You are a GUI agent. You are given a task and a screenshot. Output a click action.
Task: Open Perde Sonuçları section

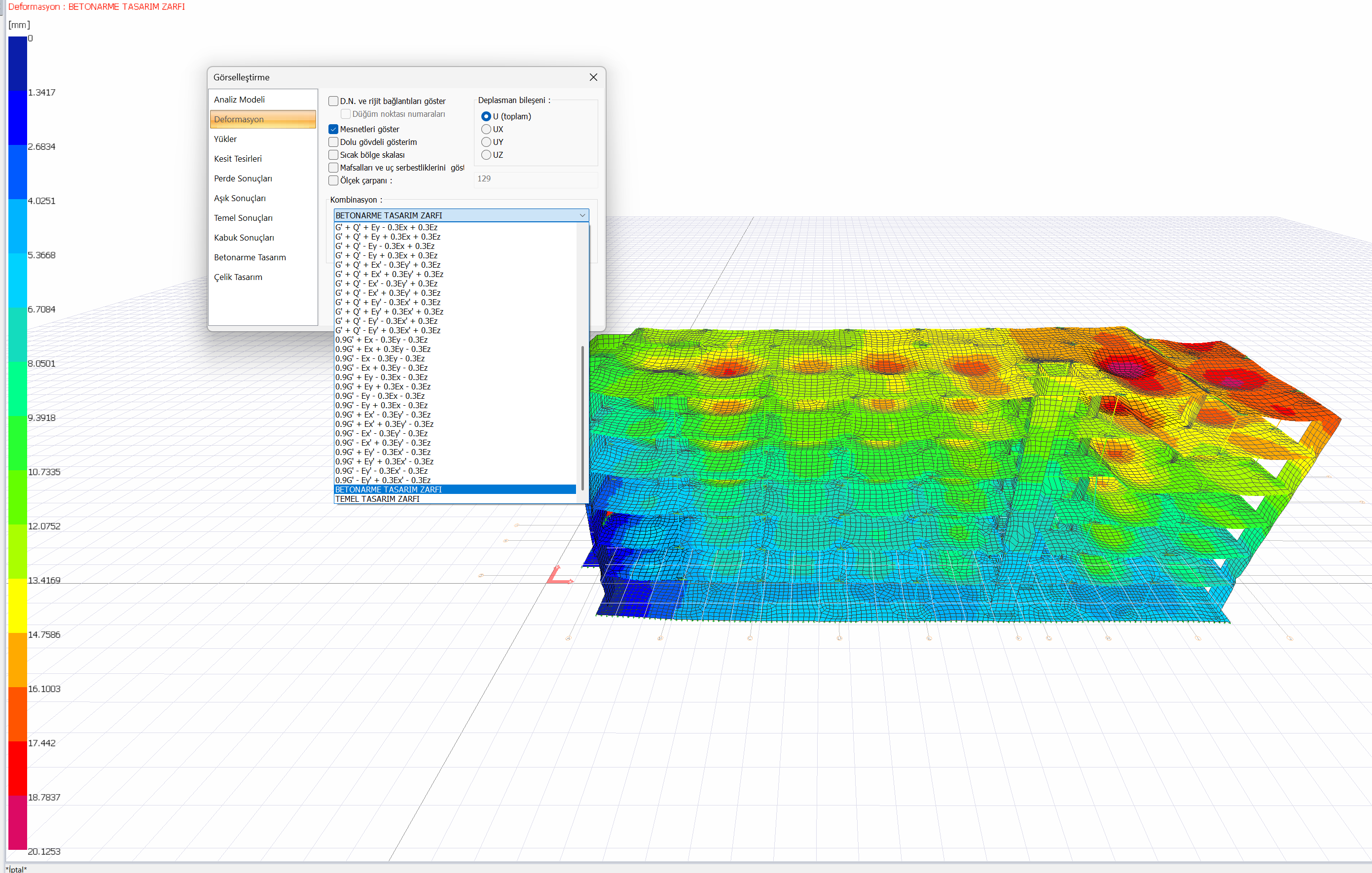(243, 178)
